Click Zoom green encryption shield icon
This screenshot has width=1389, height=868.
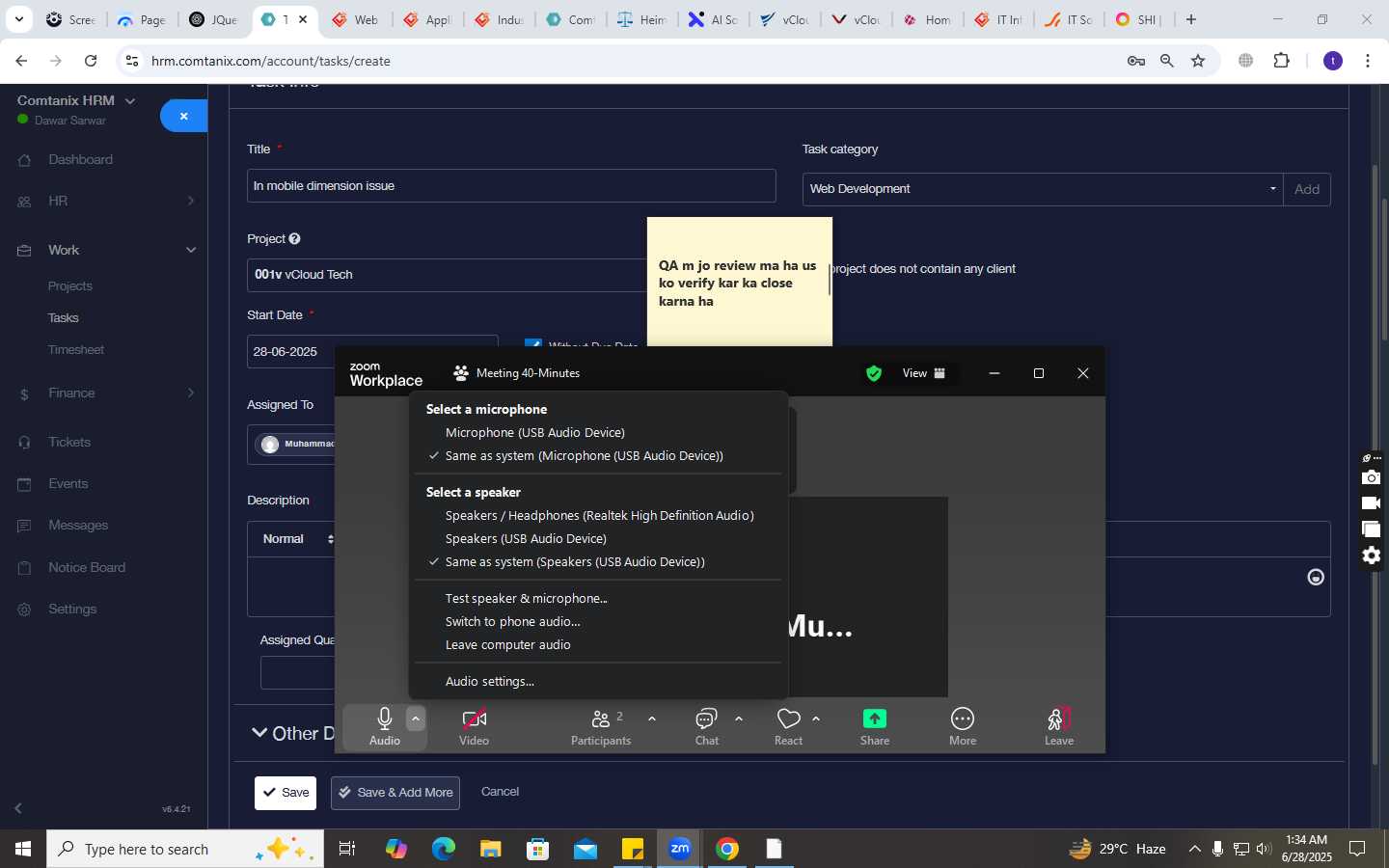[874, 373]
